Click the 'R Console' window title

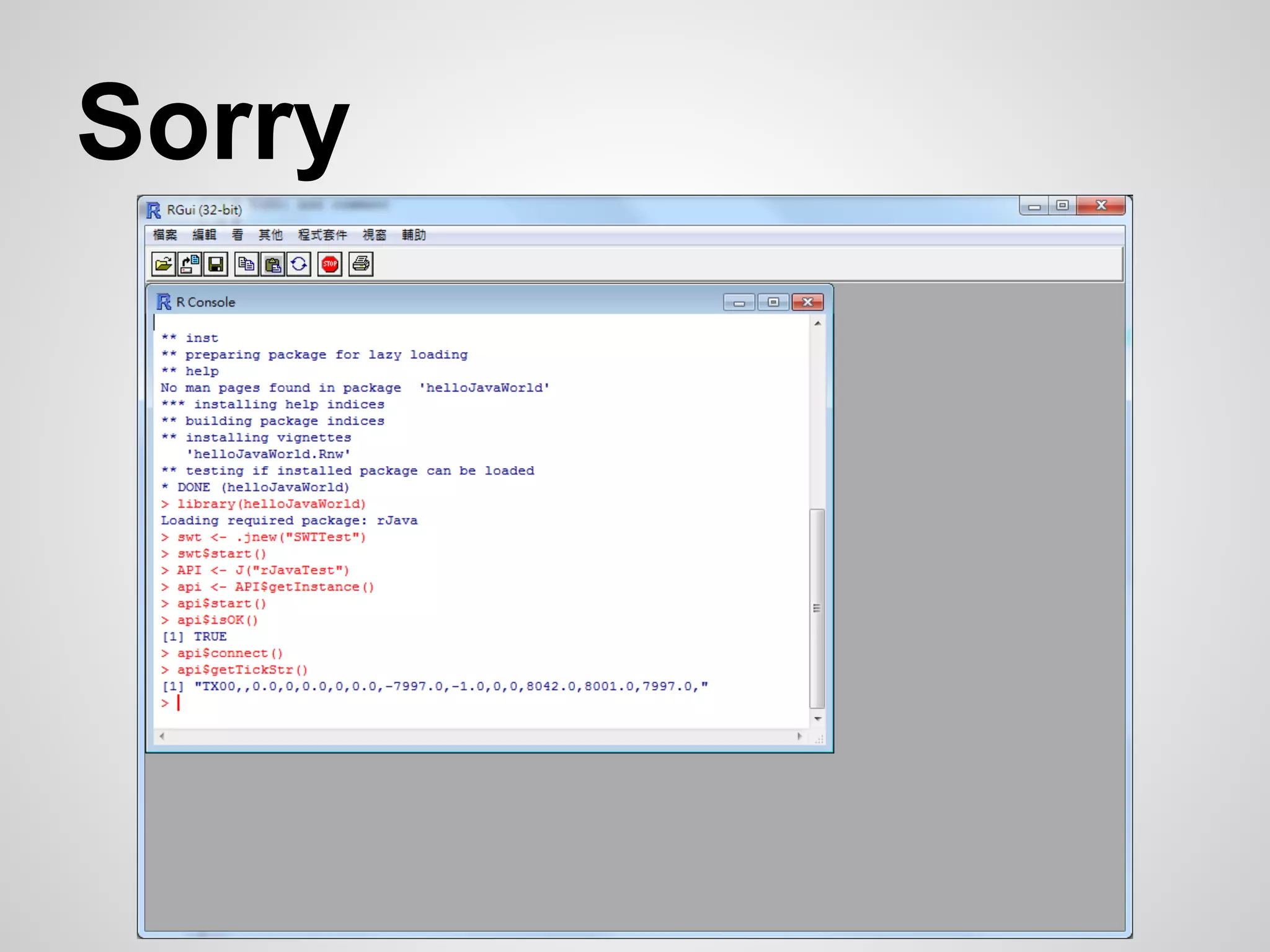coord(205,302)
